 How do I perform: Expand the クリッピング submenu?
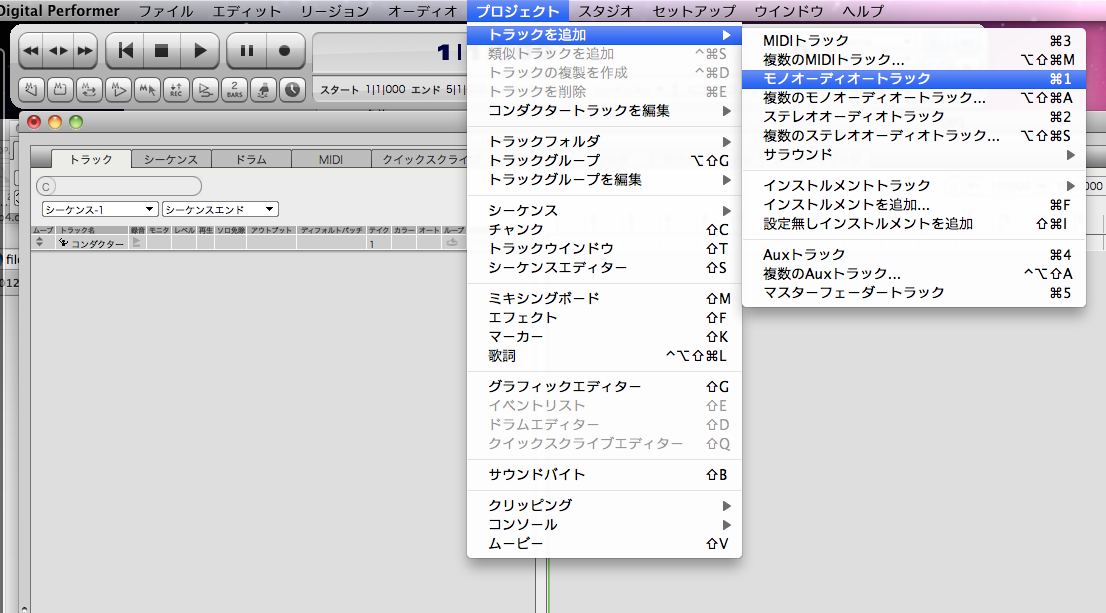click(604, 506)
